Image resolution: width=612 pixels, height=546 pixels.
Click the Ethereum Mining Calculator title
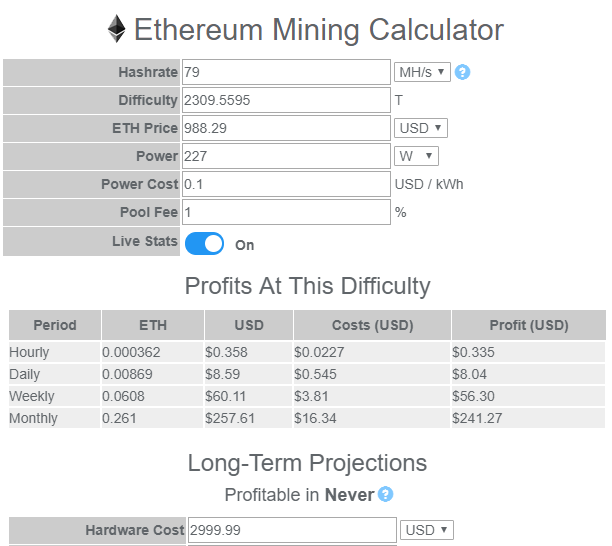coord(318,30)
